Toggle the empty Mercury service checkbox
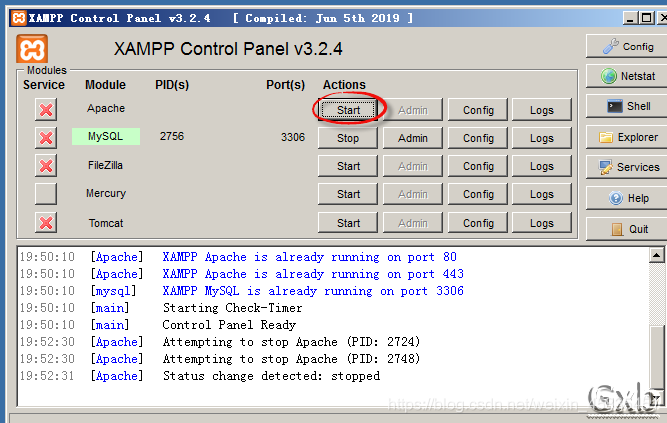This screenshot has height=423, width=667. pos(46,194)
